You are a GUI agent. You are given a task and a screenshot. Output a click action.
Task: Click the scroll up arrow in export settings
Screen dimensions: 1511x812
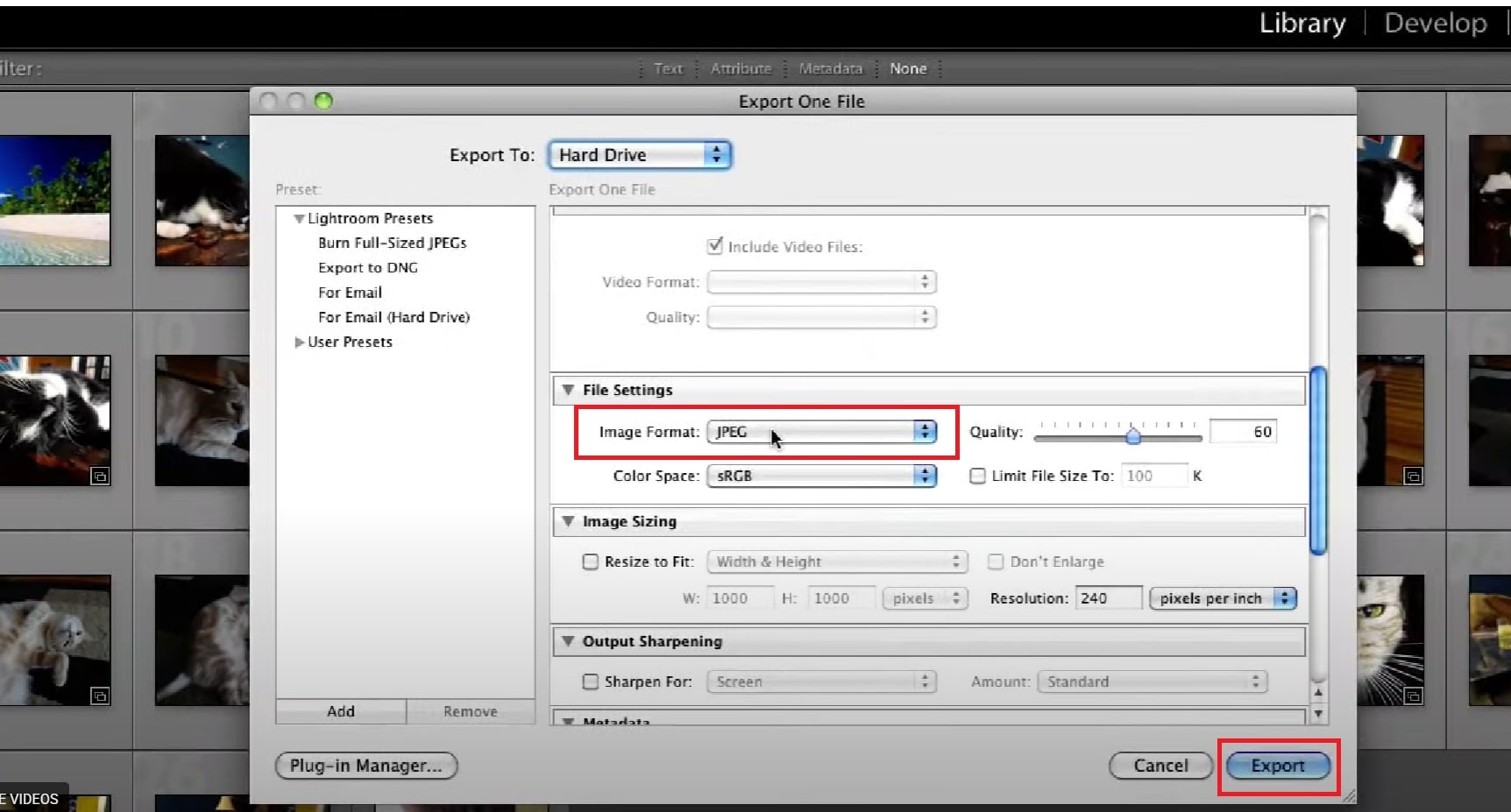click(x=1318, y=693)
